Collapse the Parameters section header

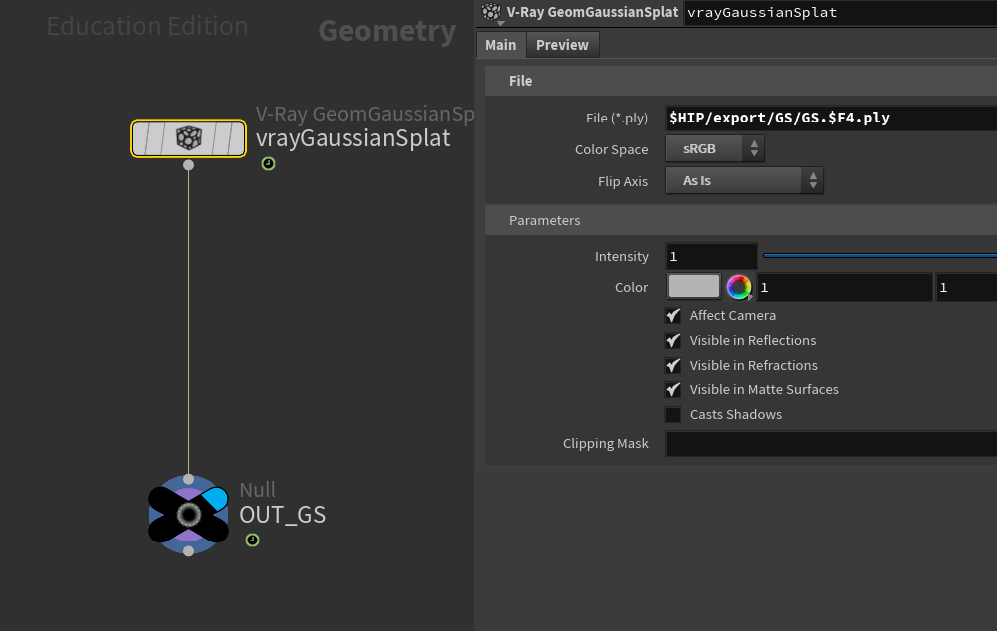tap(544, 220)
